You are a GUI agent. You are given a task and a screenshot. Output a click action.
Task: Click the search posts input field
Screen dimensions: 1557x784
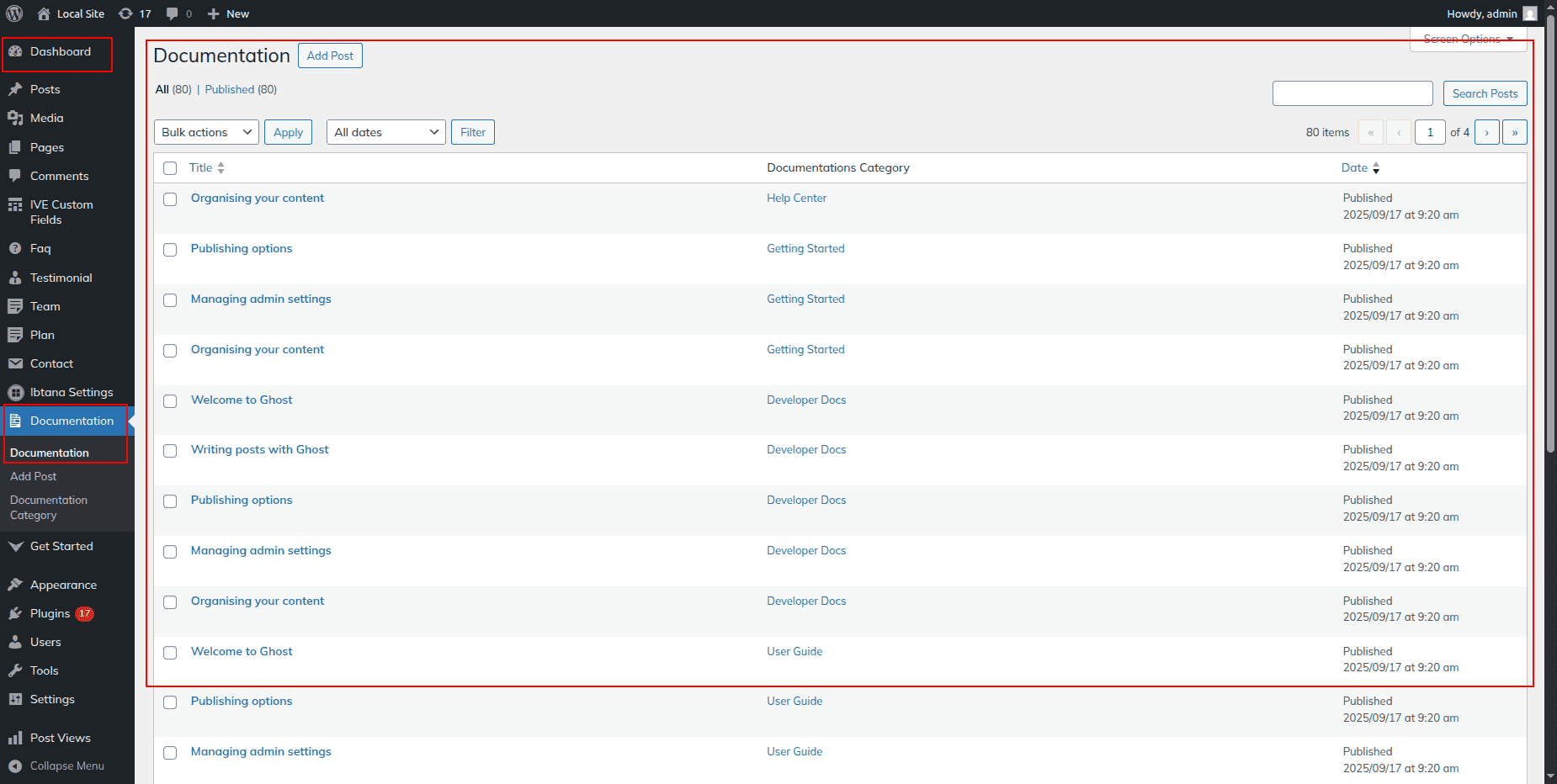[x=1352, y=93]
